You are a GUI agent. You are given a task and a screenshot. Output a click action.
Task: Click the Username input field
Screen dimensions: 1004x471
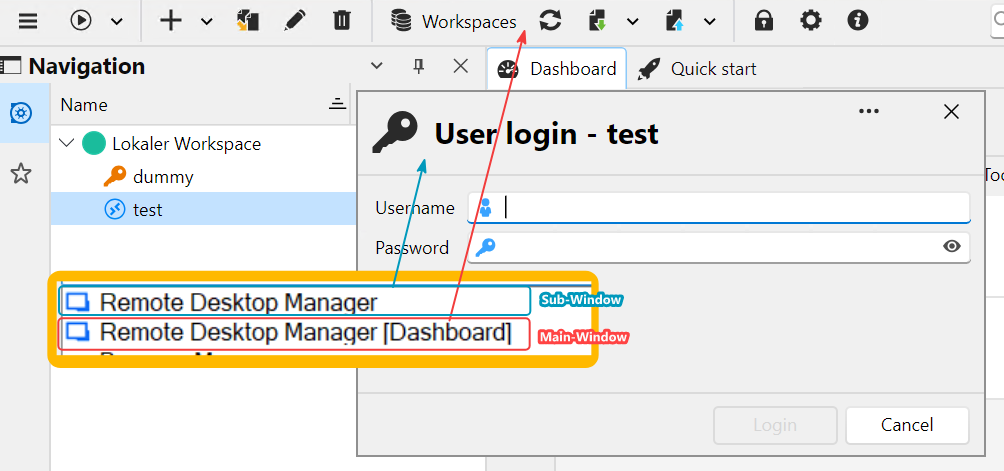click(x=718, y=208)
